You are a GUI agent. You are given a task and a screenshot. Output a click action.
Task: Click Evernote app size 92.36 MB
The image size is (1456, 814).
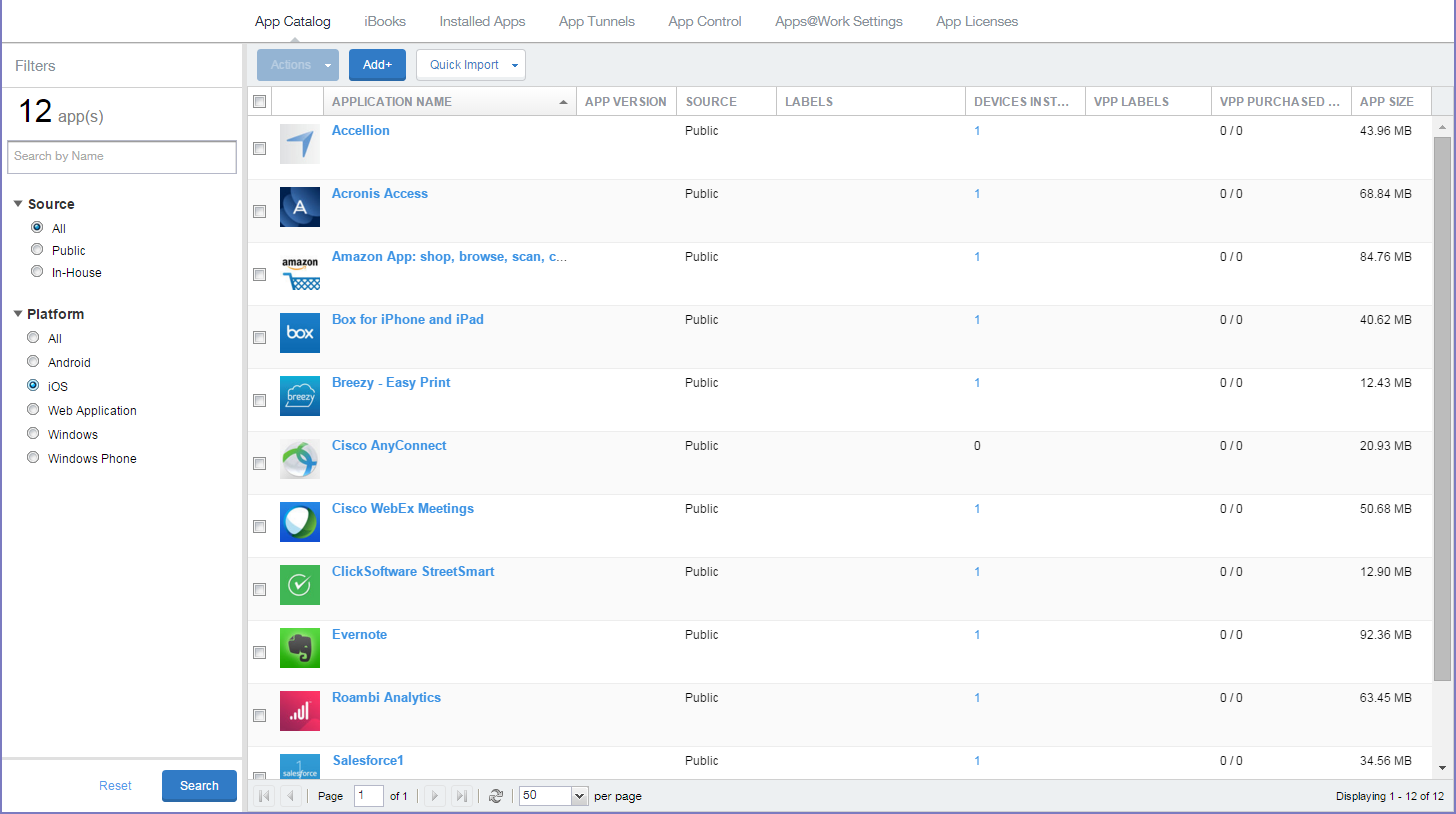1386,635
